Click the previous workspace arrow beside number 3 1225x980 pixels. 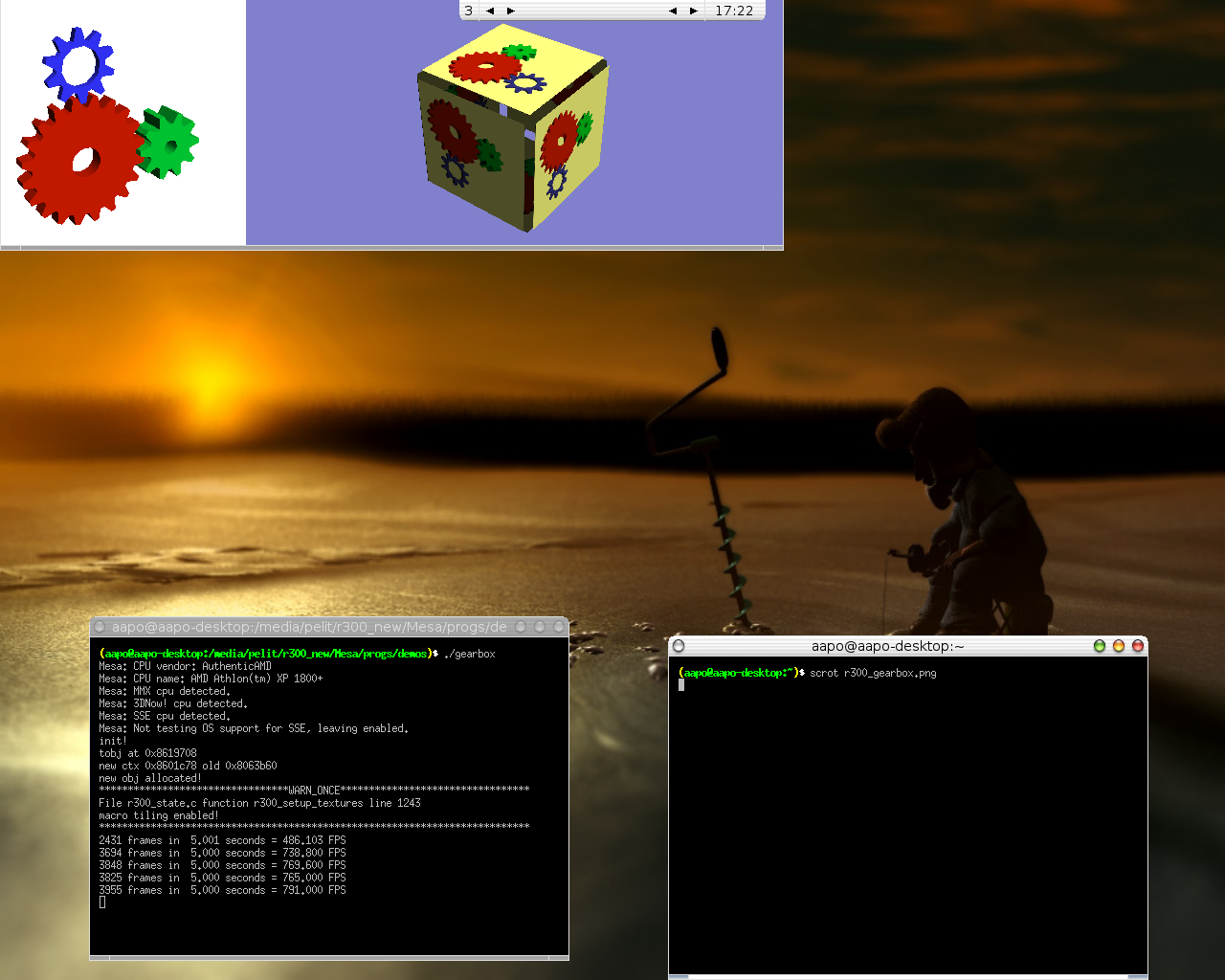(x=490, y=11)
